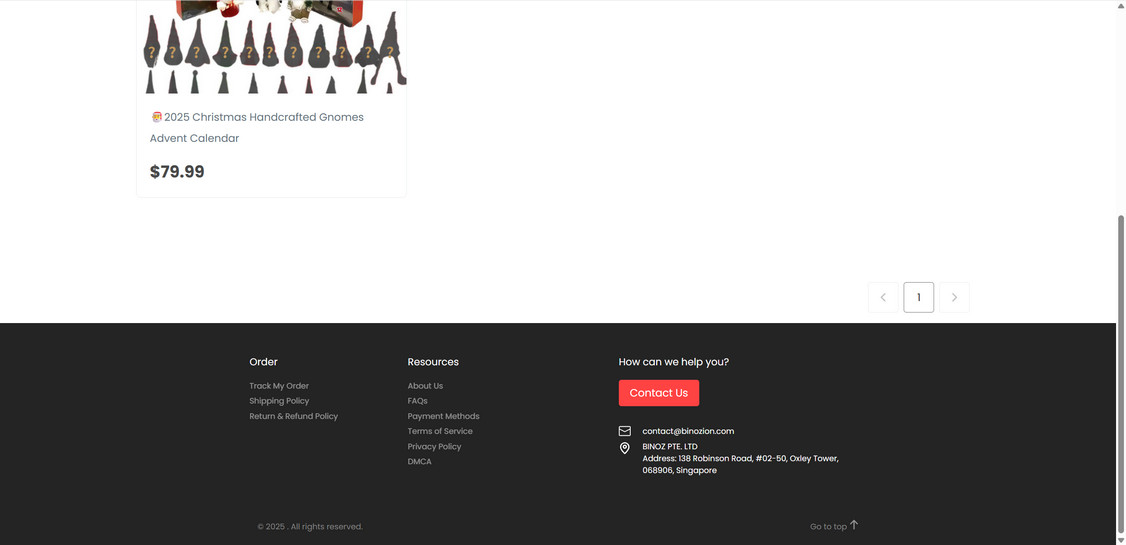Image resolution: width=1126 pixels, height=545 pixels.
Task: Click the 2025 All rights reserved text
Action: point(310,526)
